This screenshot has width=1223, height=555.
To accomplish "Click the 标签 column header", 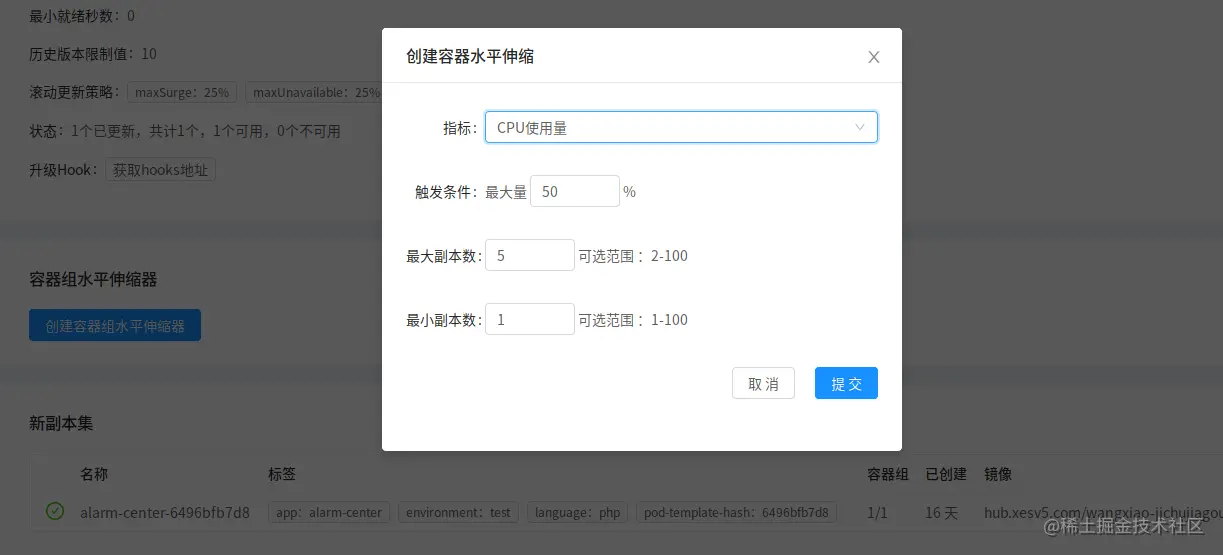I will [282, 473].
